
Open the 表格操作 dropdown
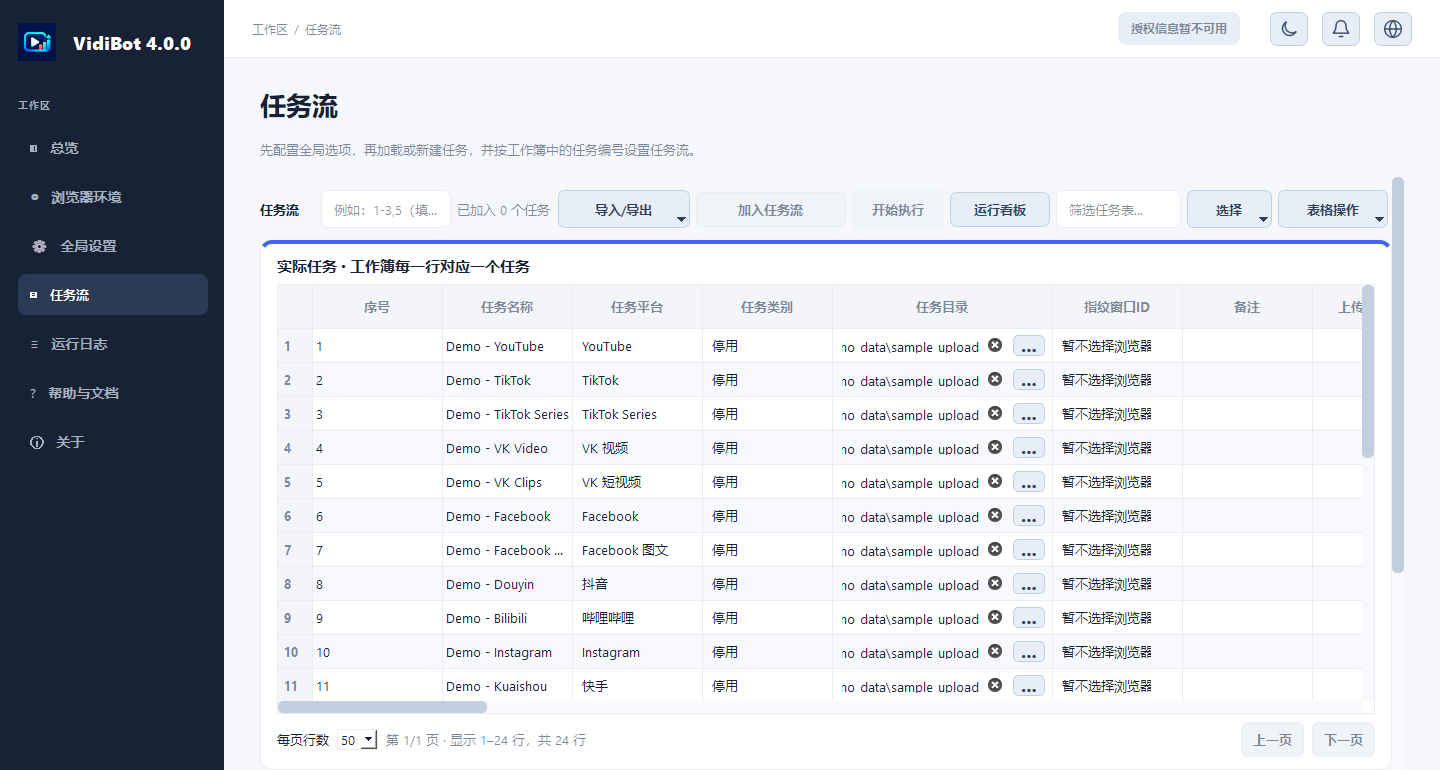pyautogui.click(x=1333, y=210)
